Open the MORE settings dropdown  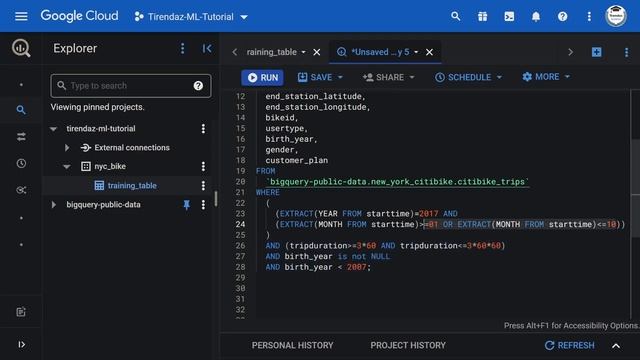pyautogui.click(x=546, y=77)
